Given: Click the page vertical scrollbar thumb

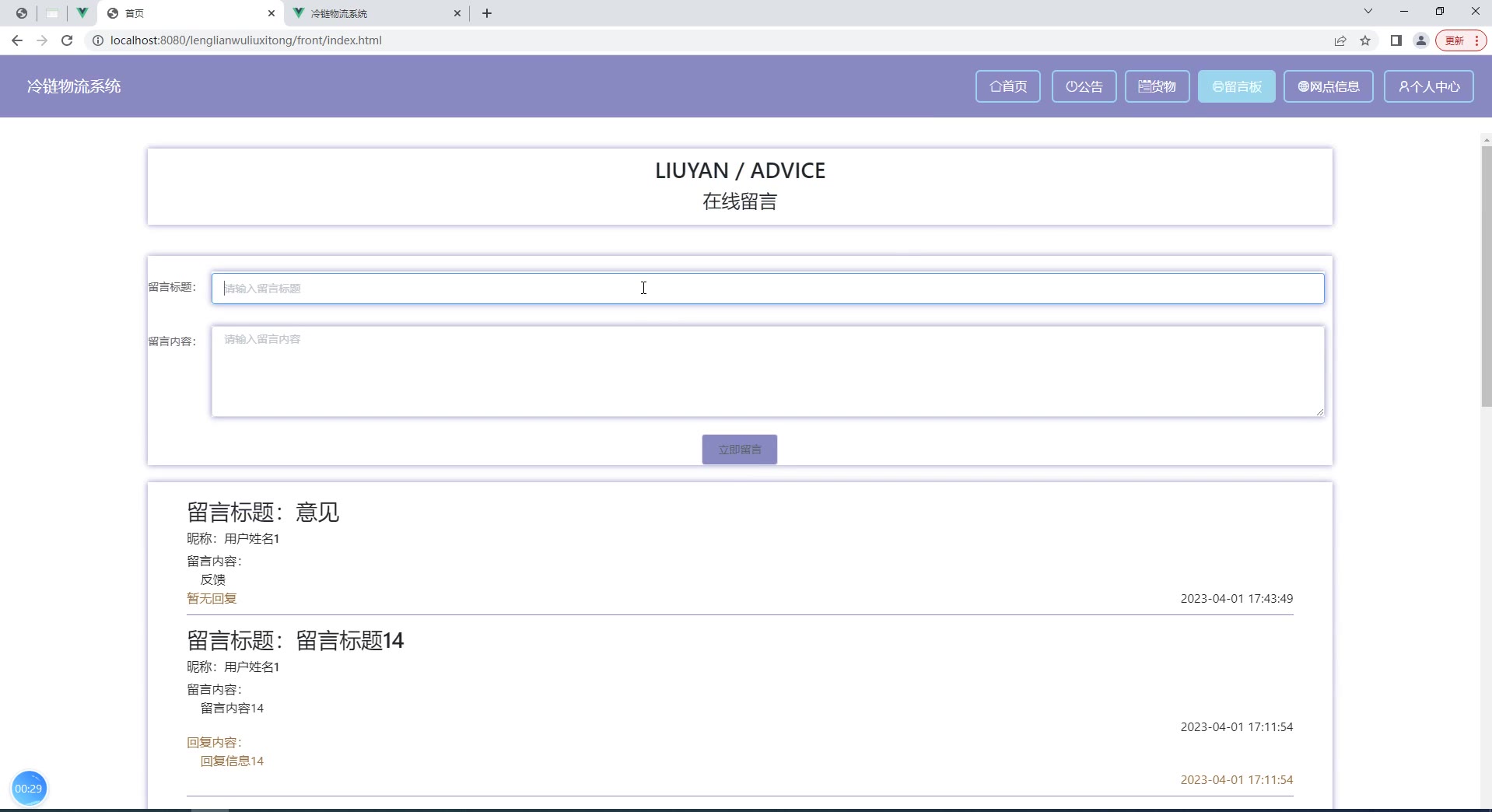Looking at the screenshot, I should [1487, 276].
